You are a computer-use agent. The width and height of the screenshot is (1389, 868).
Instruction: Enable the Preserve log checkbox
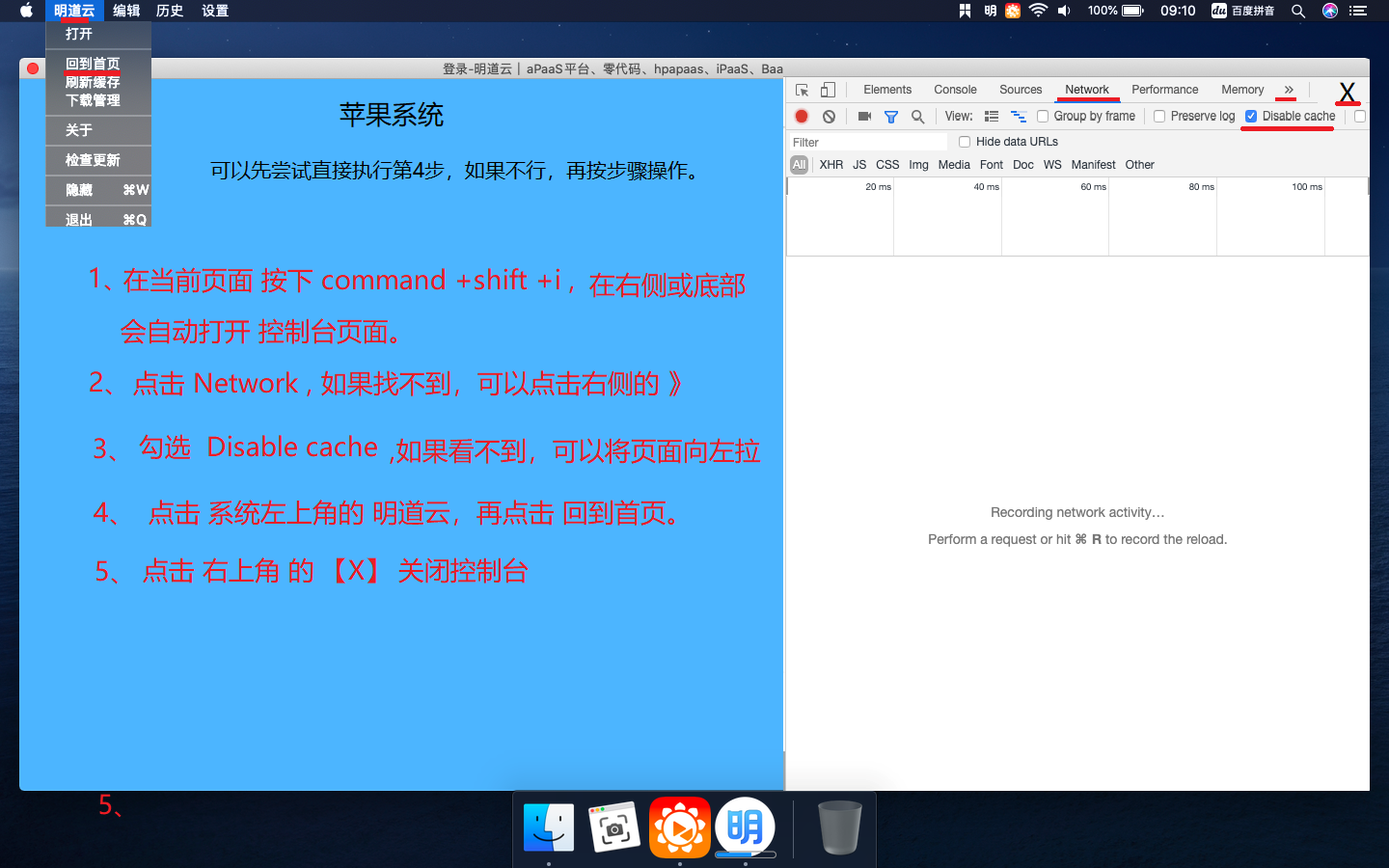[1159, 117]
